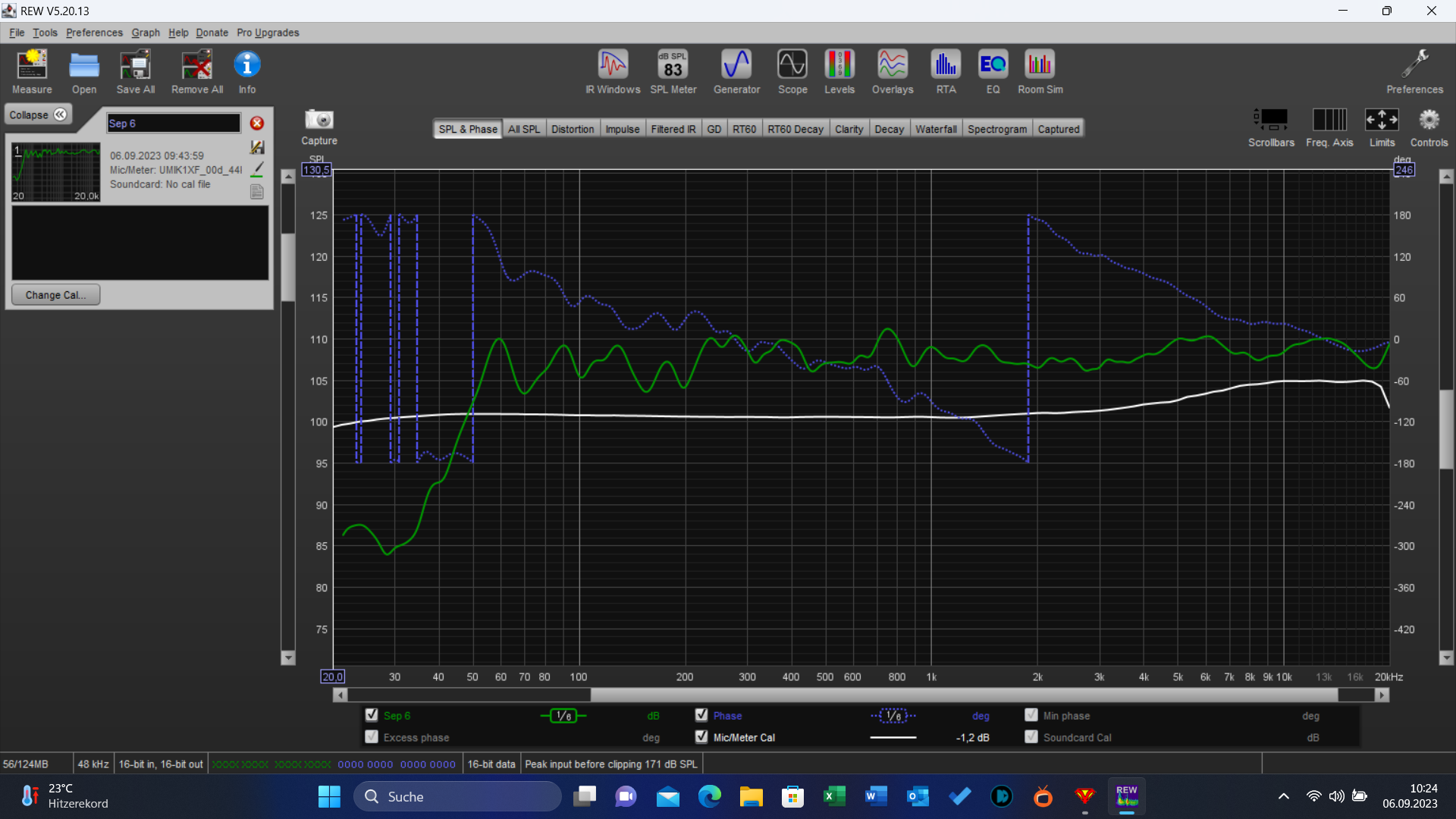Switch to the Waterfall tab
The image size is (1456, 819).
tap(935, 129)
